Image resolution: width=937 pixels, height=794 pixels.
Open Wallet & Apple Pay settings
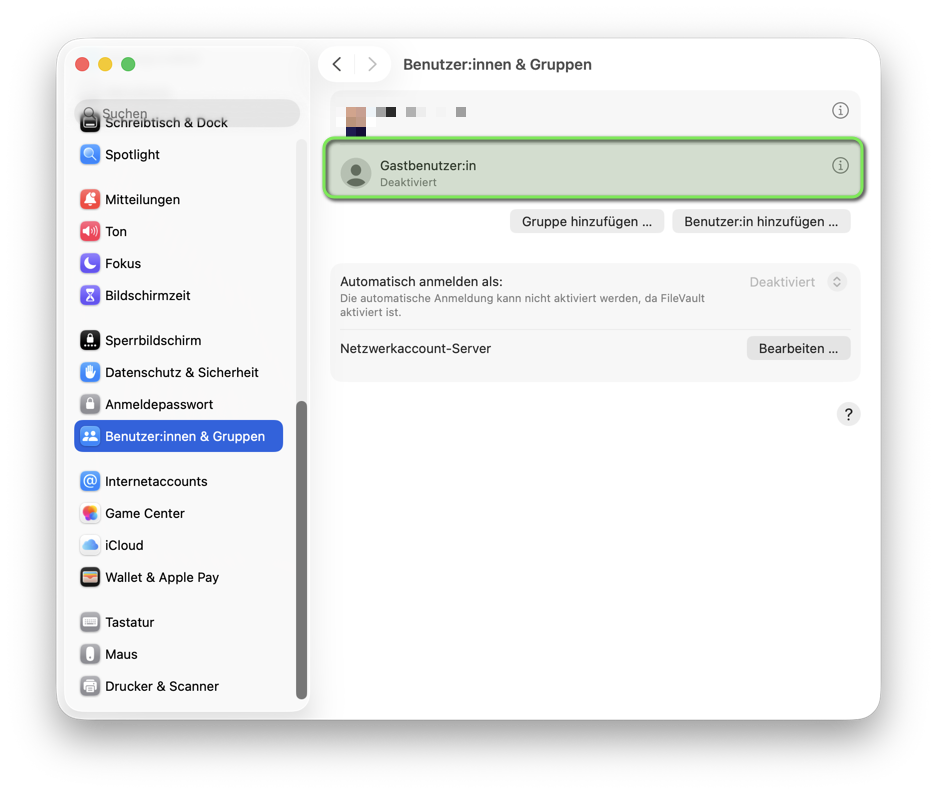[161, 578]
